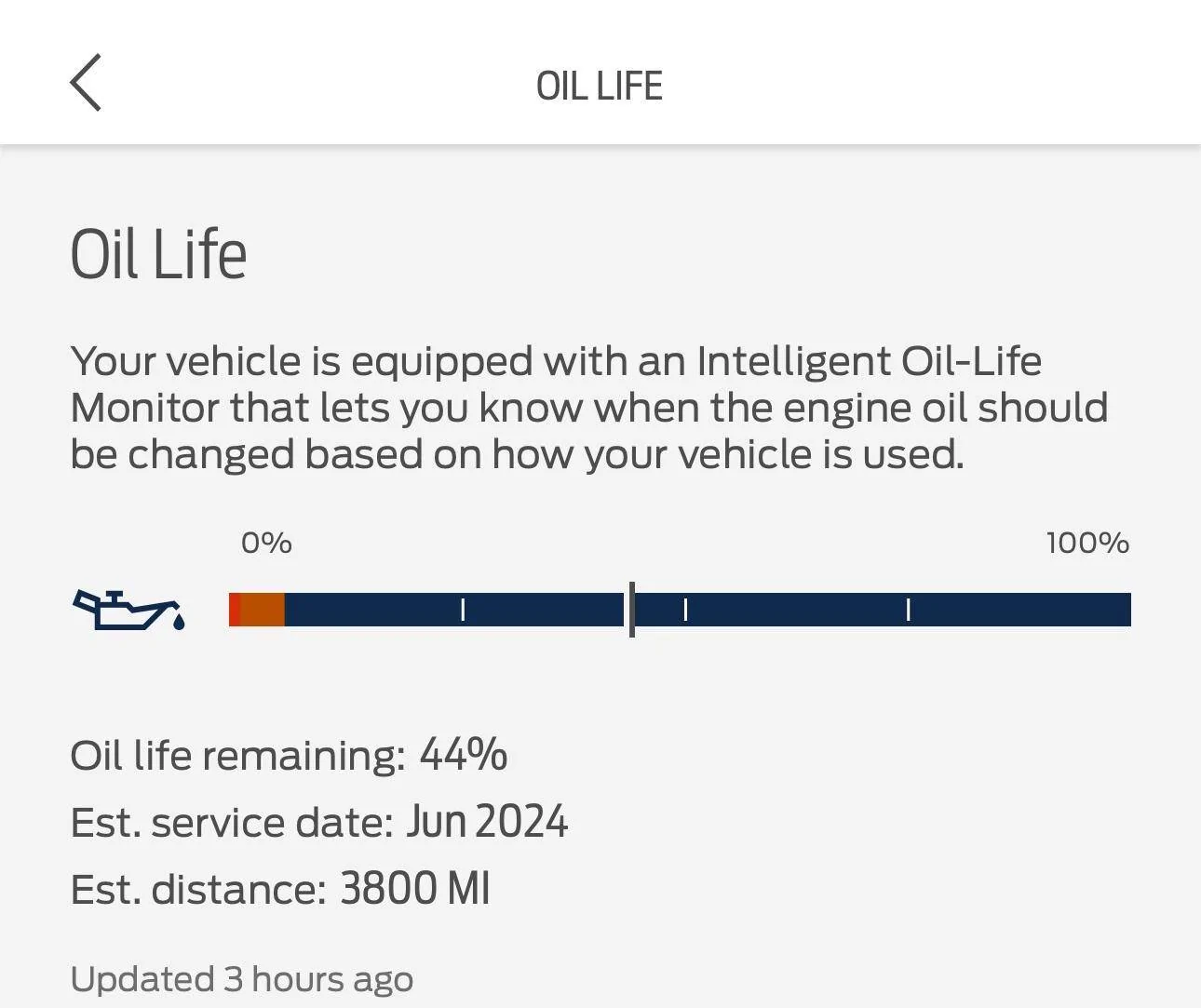Image resolution: width=1201 pixels, height=1008 pixels.
Task: Click the leftmost white tick on gauge
Action: [463, 610]
